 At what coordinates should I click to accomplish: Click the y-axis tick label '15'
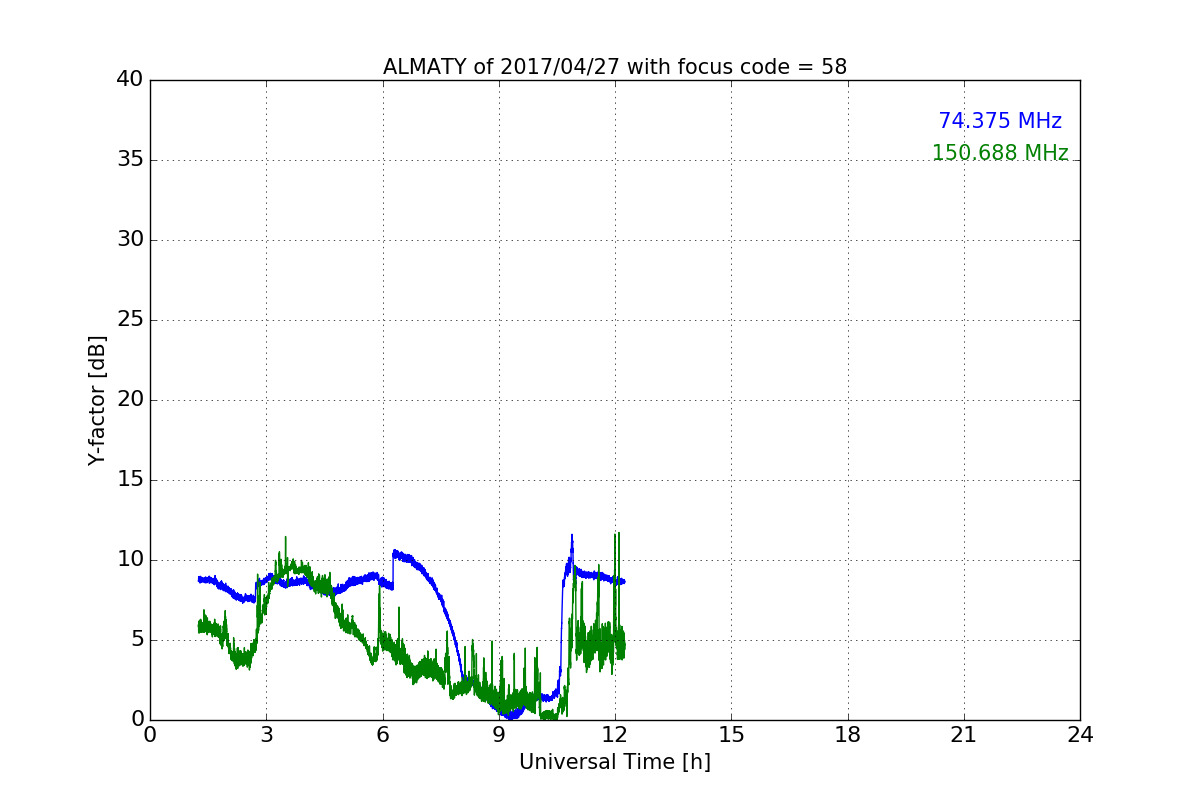[x=130, y=480]
